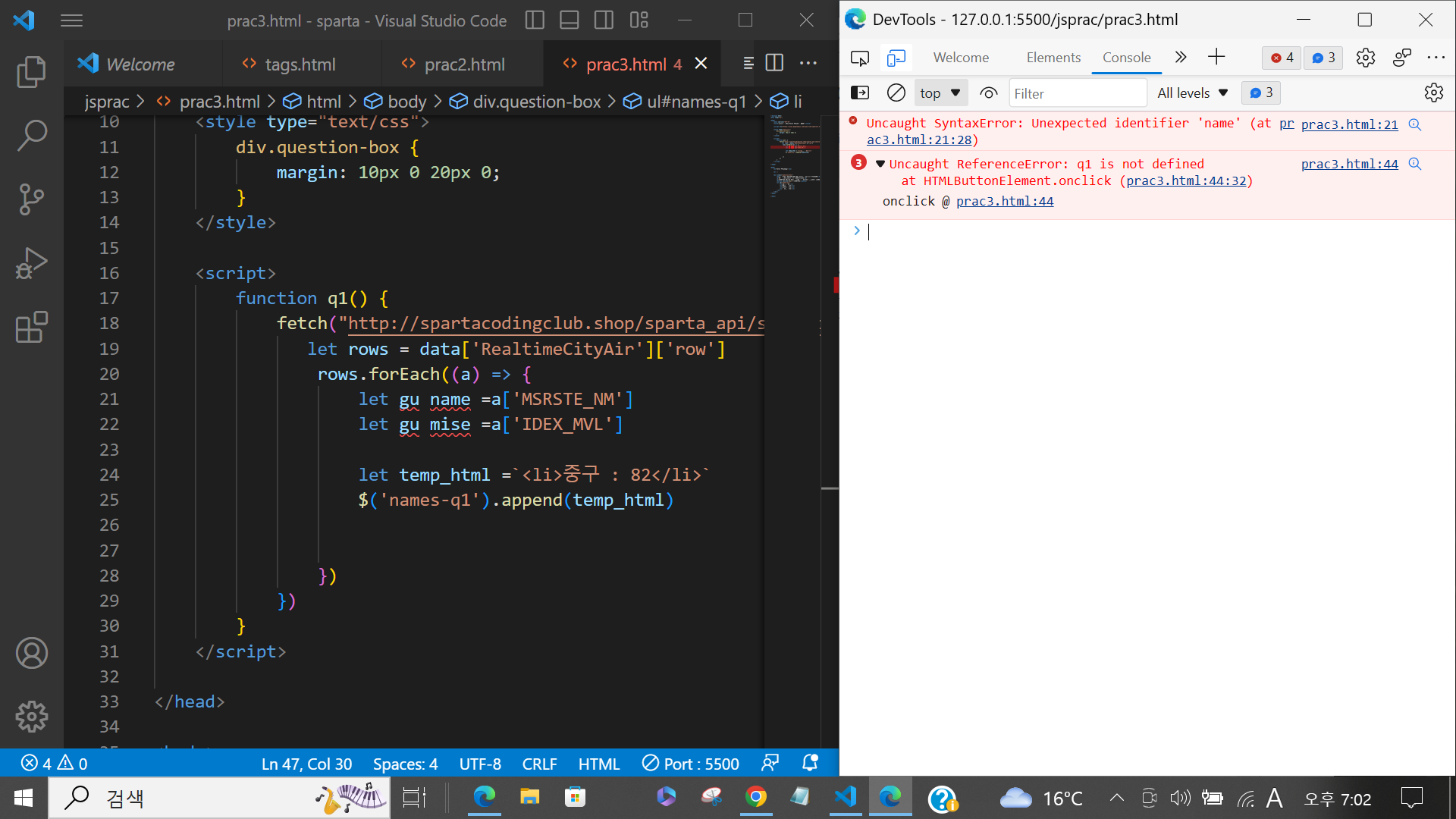Viewport: 1456px width, 819px height.
Task: Change line ending via CRLF status item
Action: click(x=539, y=764)
